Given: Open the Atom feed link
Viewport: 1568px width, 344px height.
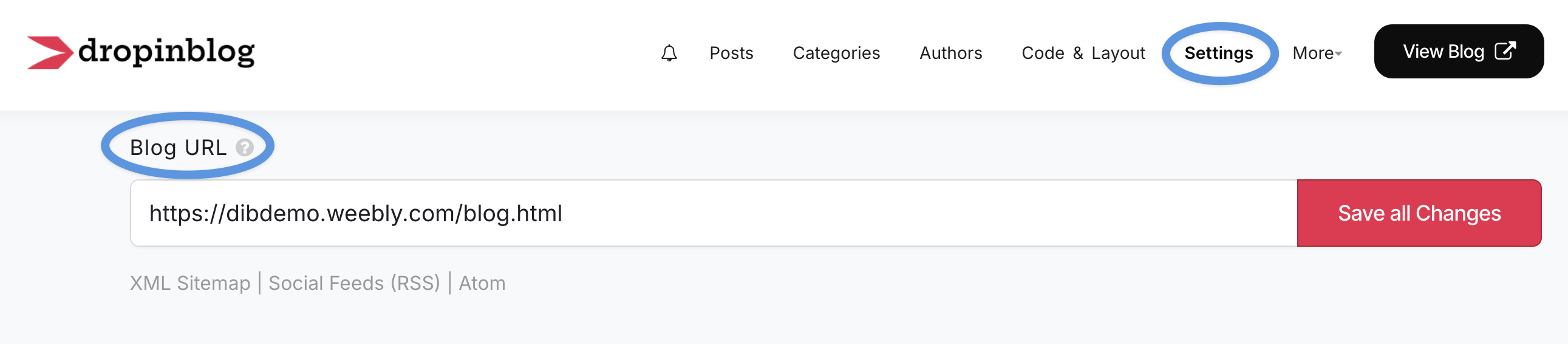Looking at the screenshot, I should pos(482,283).
